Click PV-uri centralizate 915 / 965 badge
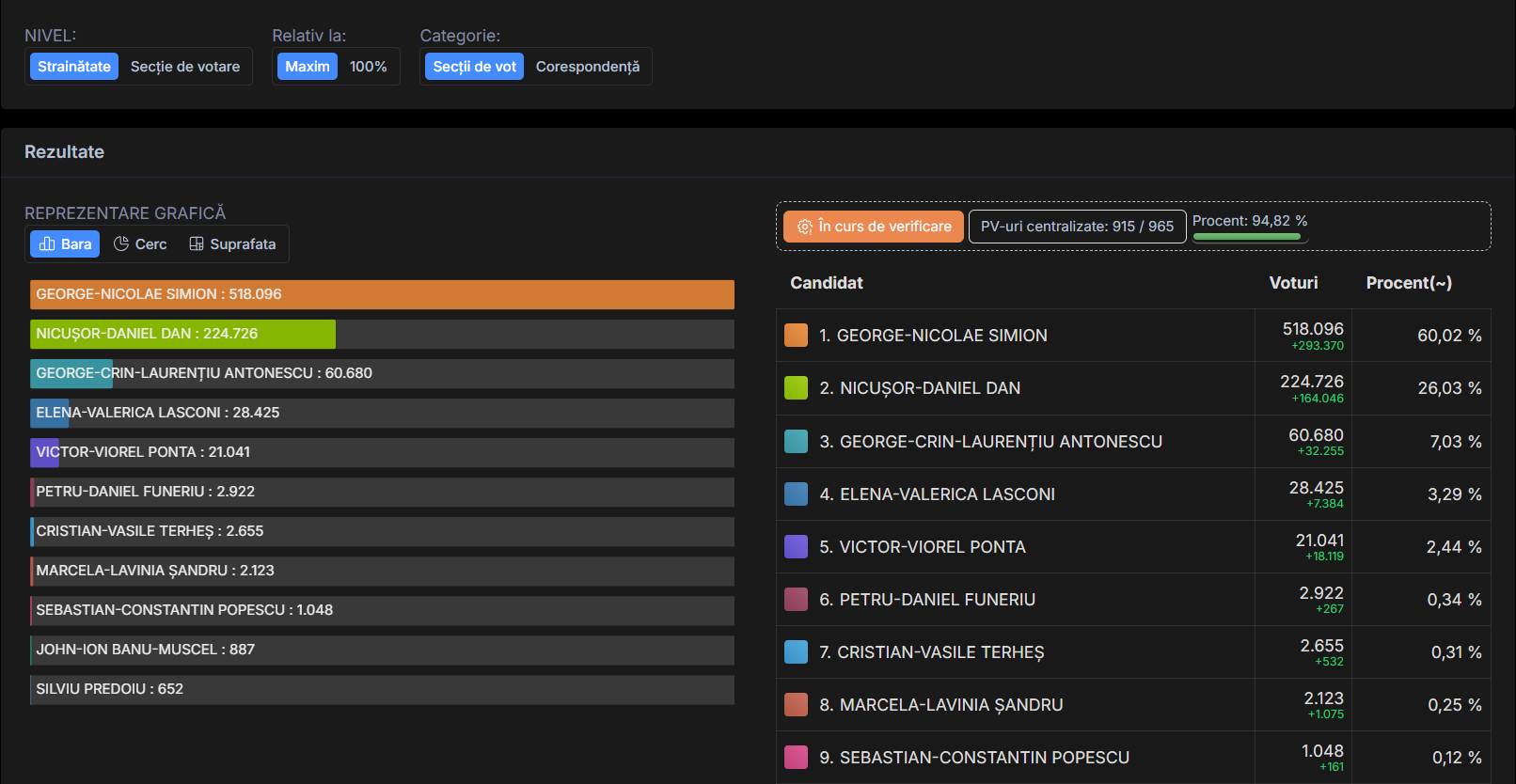 [x=1077, y=227]
